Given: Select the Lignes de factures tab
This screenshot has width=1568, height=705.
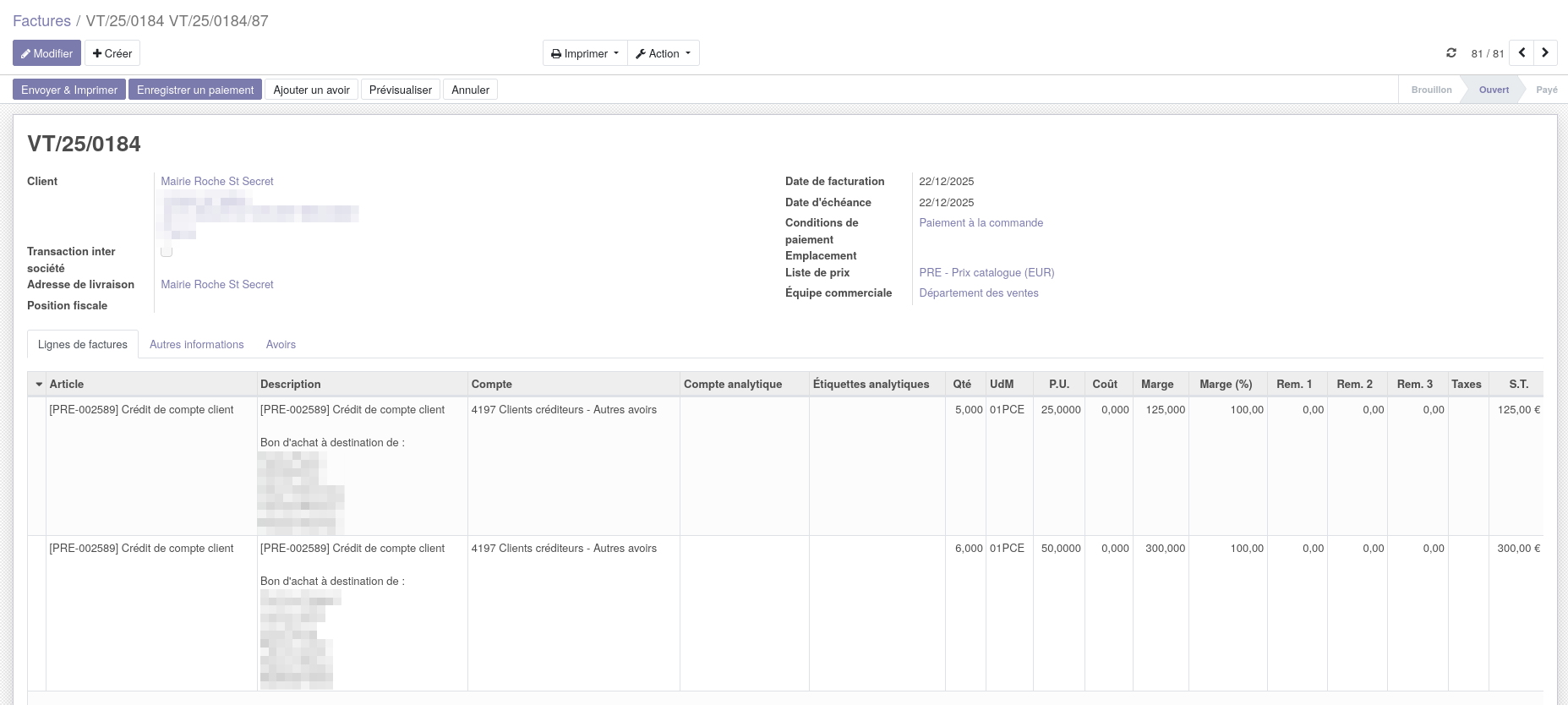Looking at the screenshot, I should pos(83,345).
